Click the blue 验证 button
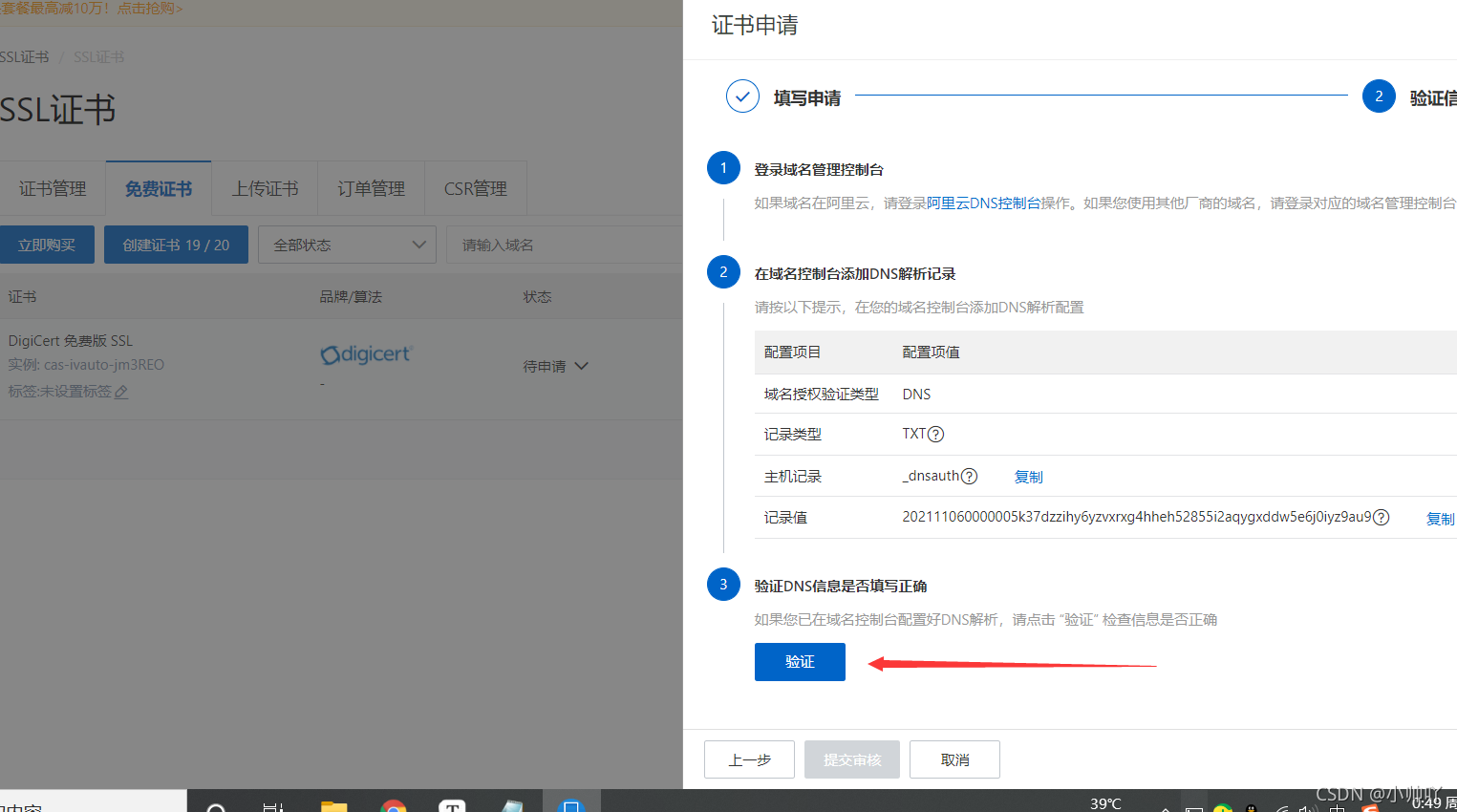1457x812 pixels. [x=800, y=662]
